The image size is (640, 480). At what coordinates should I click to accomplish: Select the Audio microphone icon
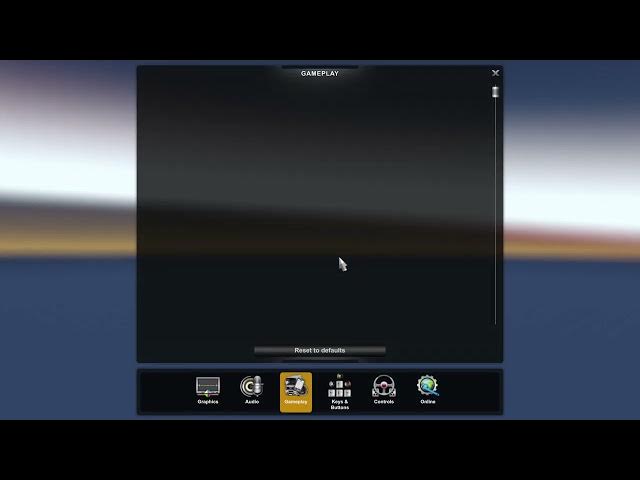pos(252,386)
